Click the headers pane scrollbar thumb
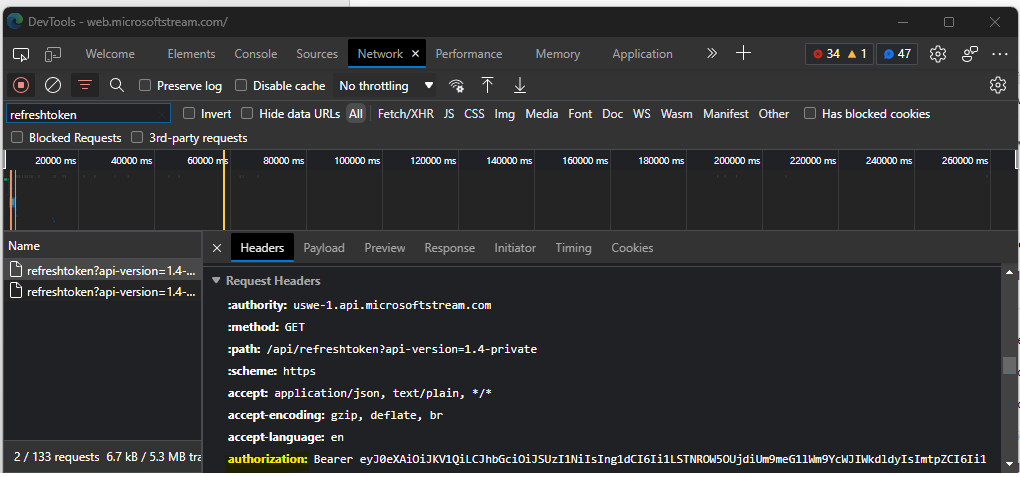This screenshot has height=477, width=1020. coord(1009,365)
